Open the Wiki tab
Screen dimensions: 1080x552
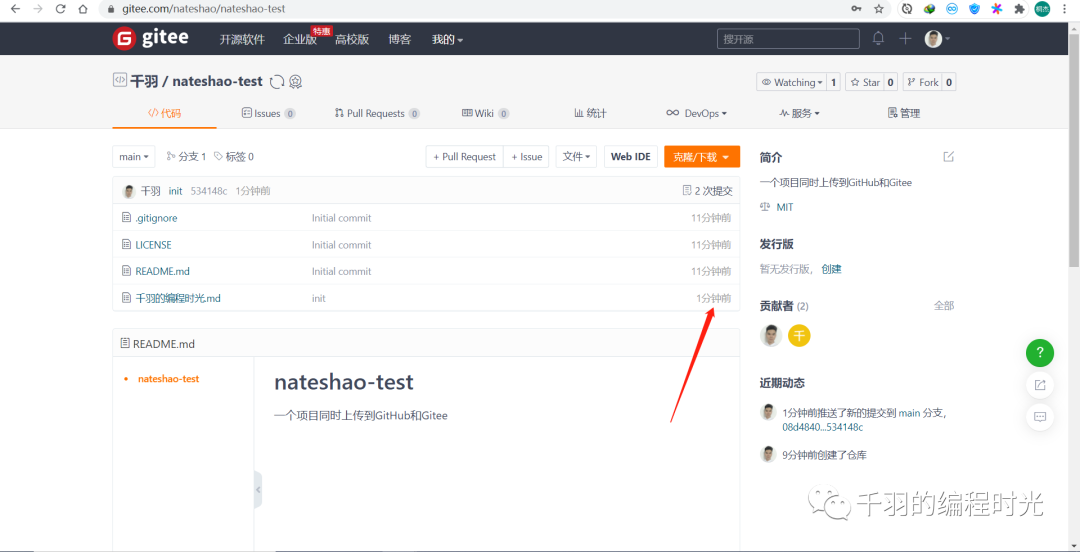tap(485, 113)
